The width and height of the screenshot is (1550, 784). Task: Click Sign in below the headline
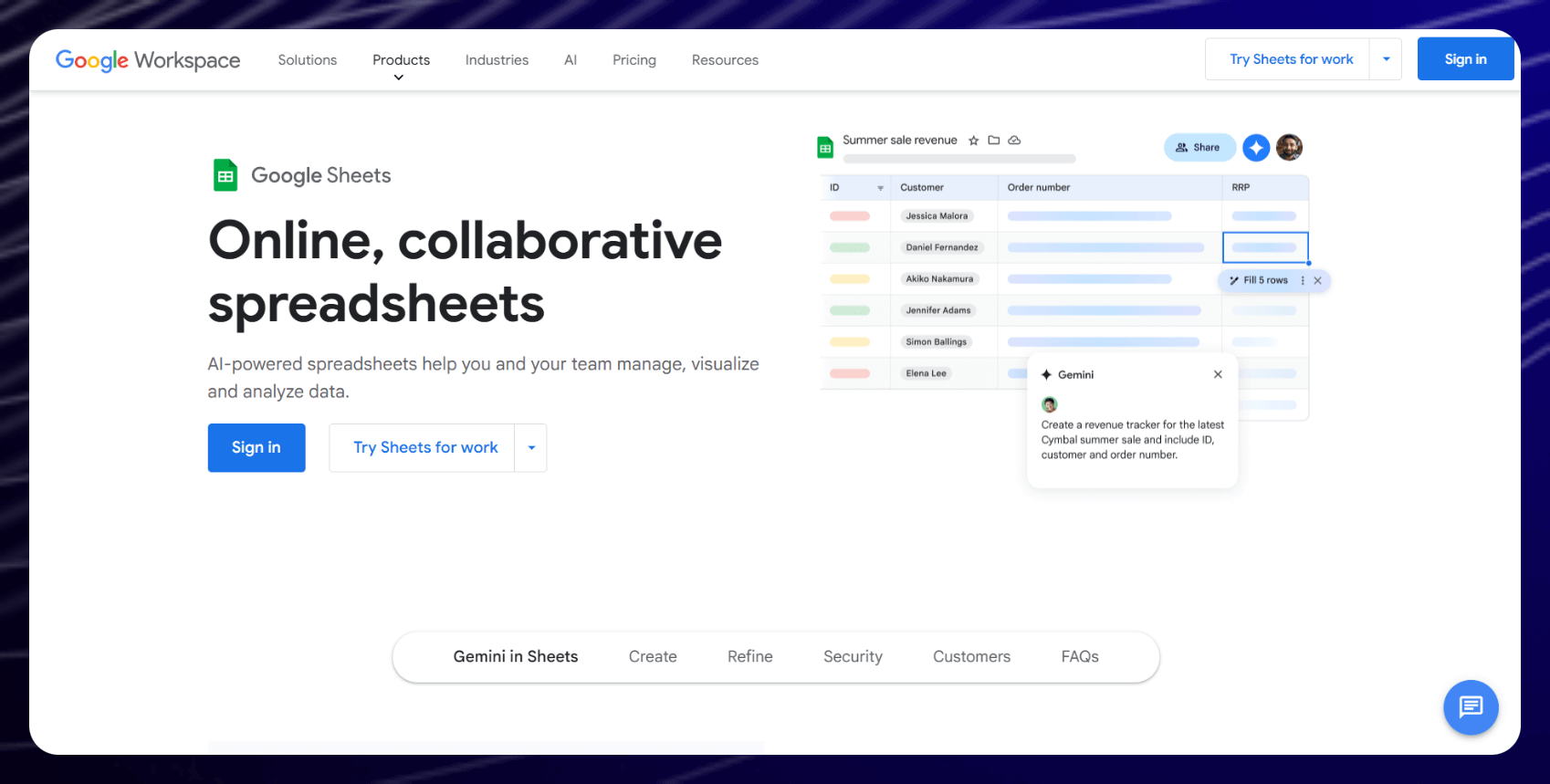(257, 447)
